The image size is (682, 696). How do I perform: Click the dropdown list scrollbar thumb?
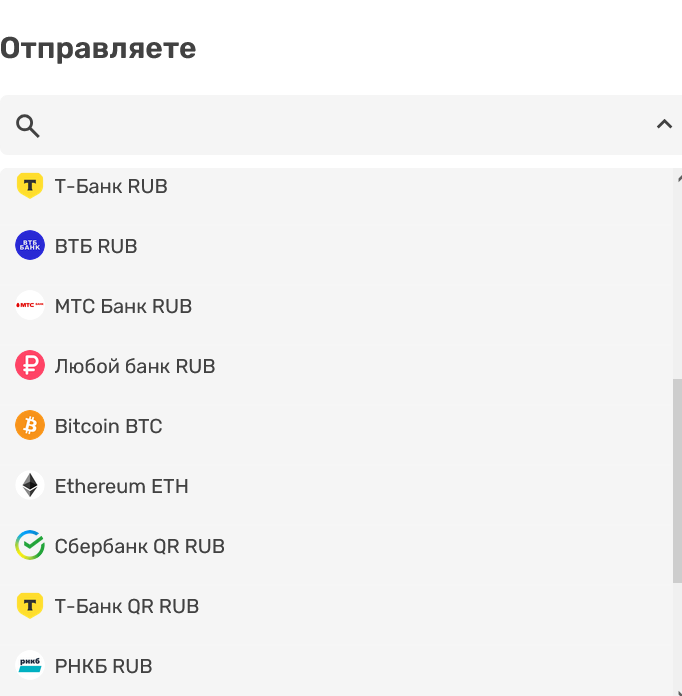(677, 480)
